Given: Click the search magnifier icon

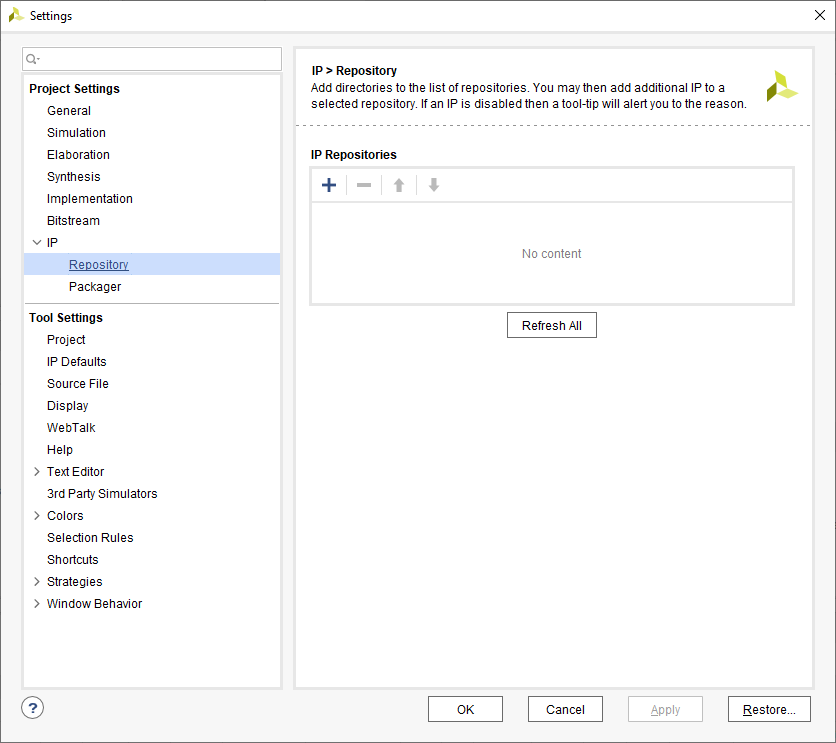Looking at the screenshot, I should [x=32, y=59].
